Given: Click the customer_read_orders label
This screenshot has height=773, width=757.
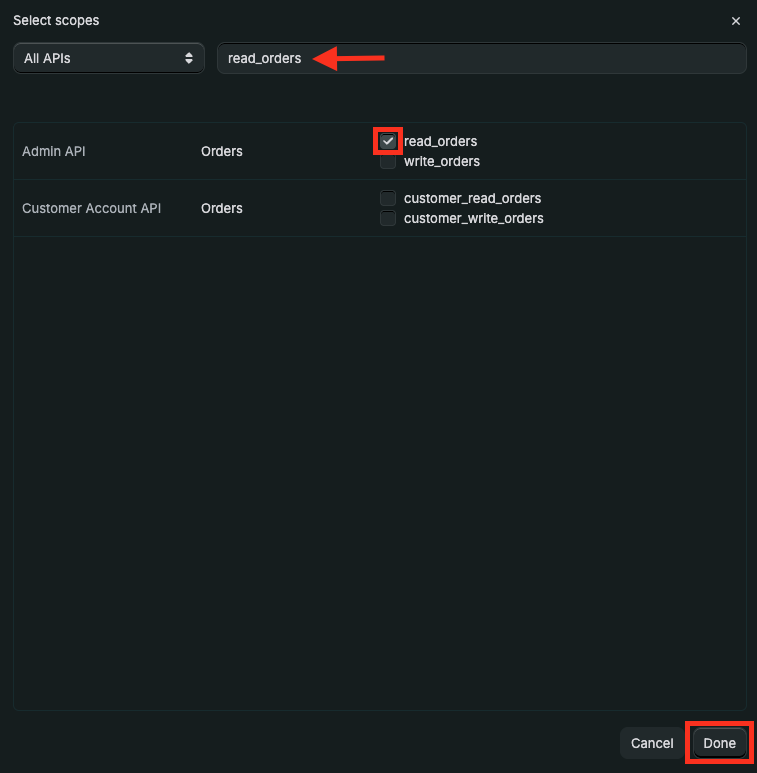Looking at the screenshot, I should [x=473, y=198].
